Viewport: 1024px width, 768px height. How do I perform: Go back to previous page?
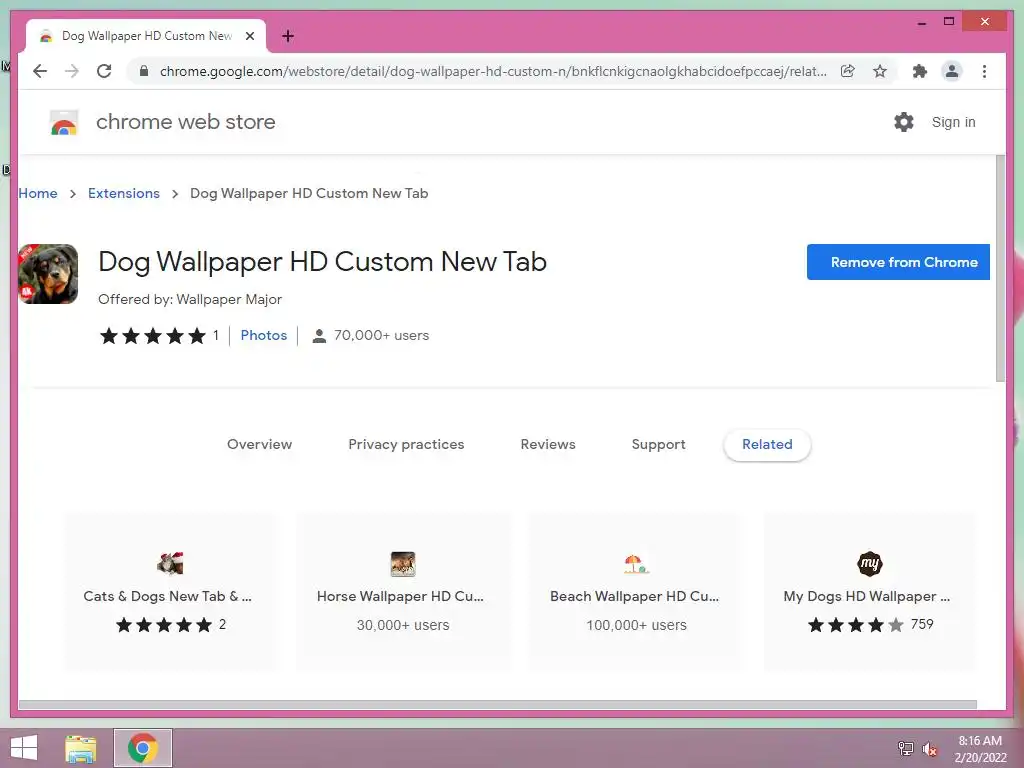coord(40,71)
